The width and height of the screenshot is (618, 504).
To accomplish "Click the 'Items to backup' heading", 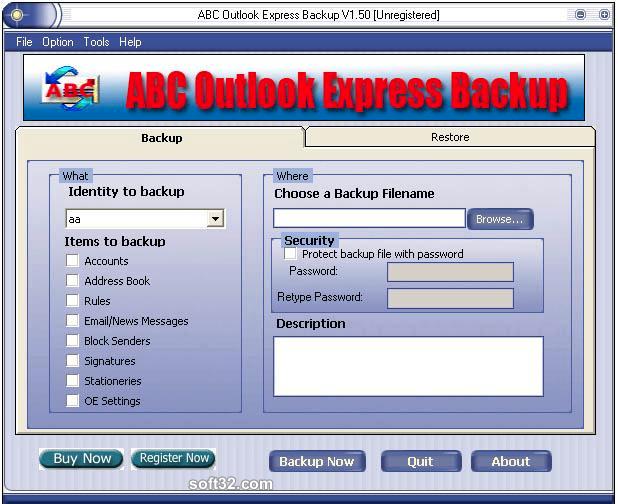I will click(115, 241).
